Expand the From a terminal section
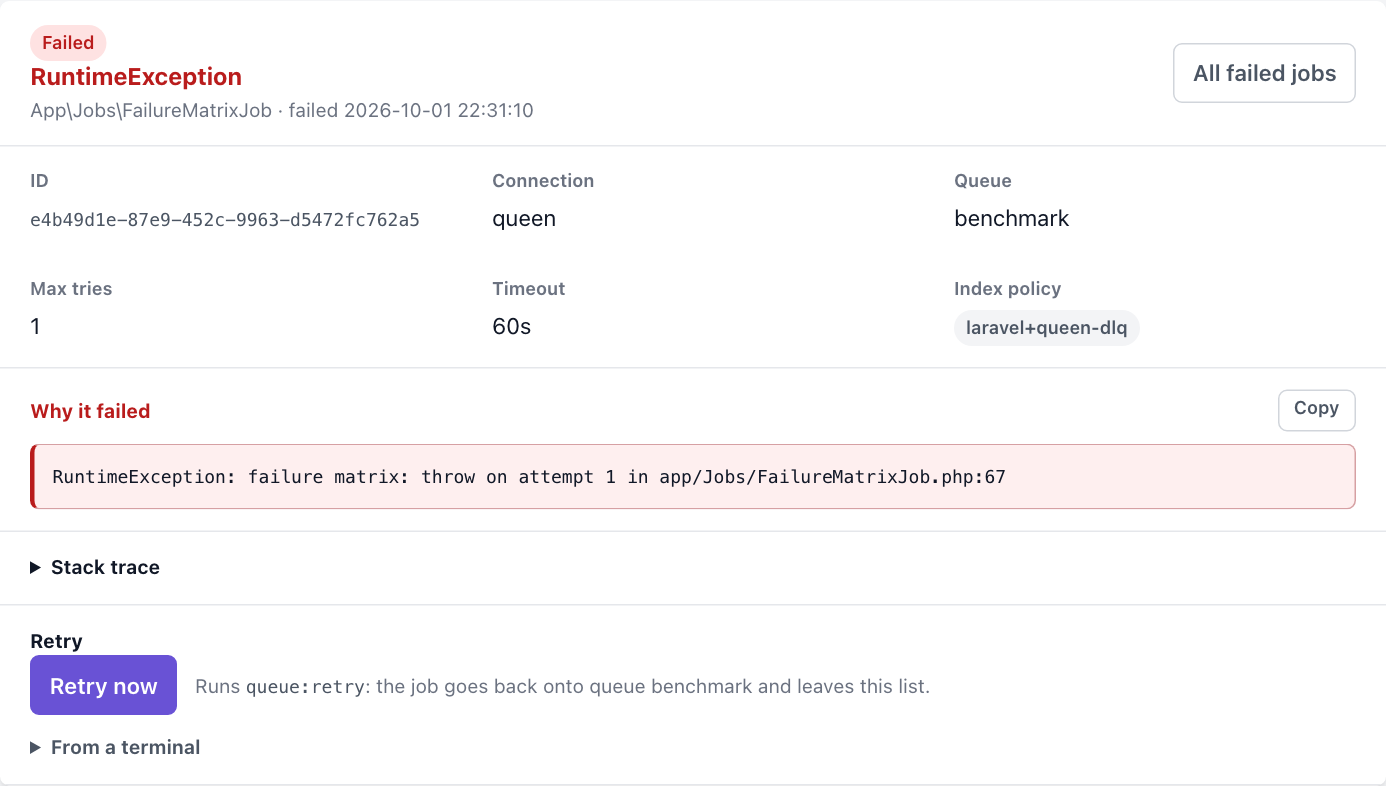The width and height of the screenshot is (1386, 786). (x=115, y=747)
